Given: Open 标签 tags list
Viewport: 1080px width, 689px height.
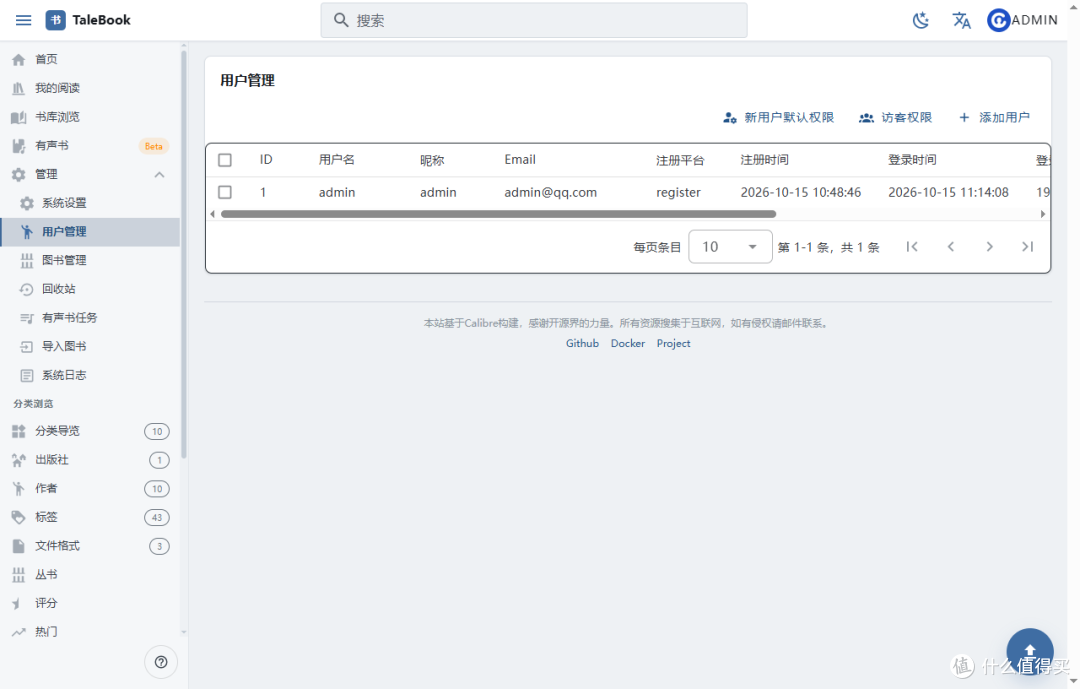Looking at the screenshot, I should (x=90, y=517).
